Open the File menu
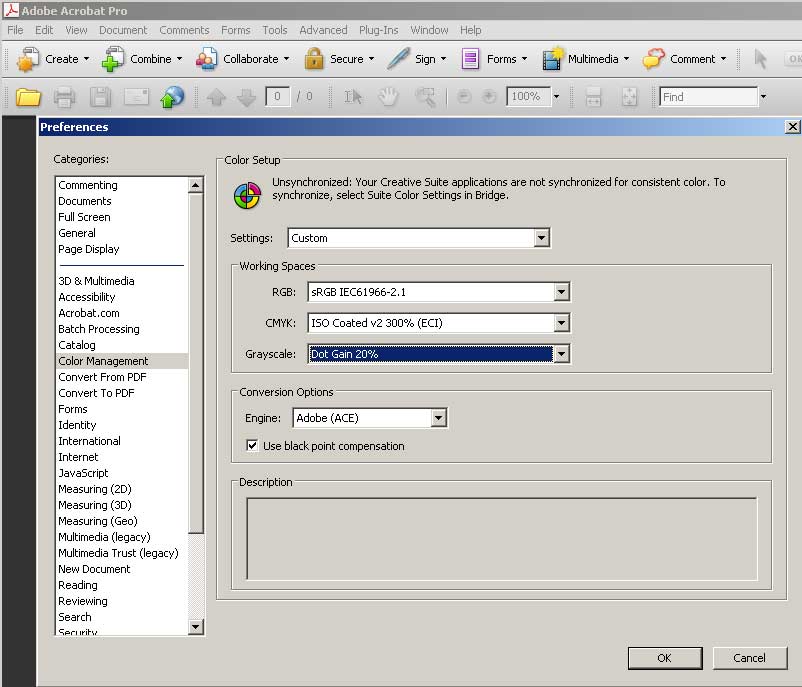 [15, 30]
